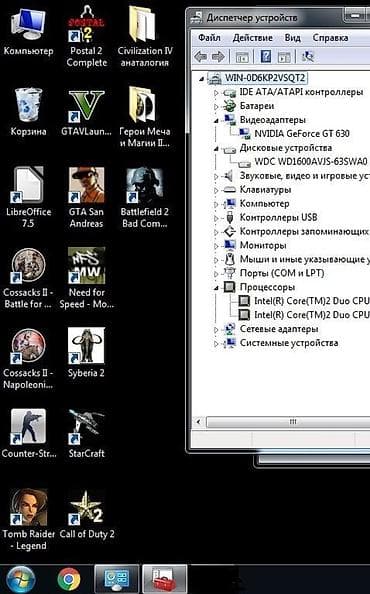Open the Герои Меча и Магии folder
The image size is (370, 594).
click(144, 116)
